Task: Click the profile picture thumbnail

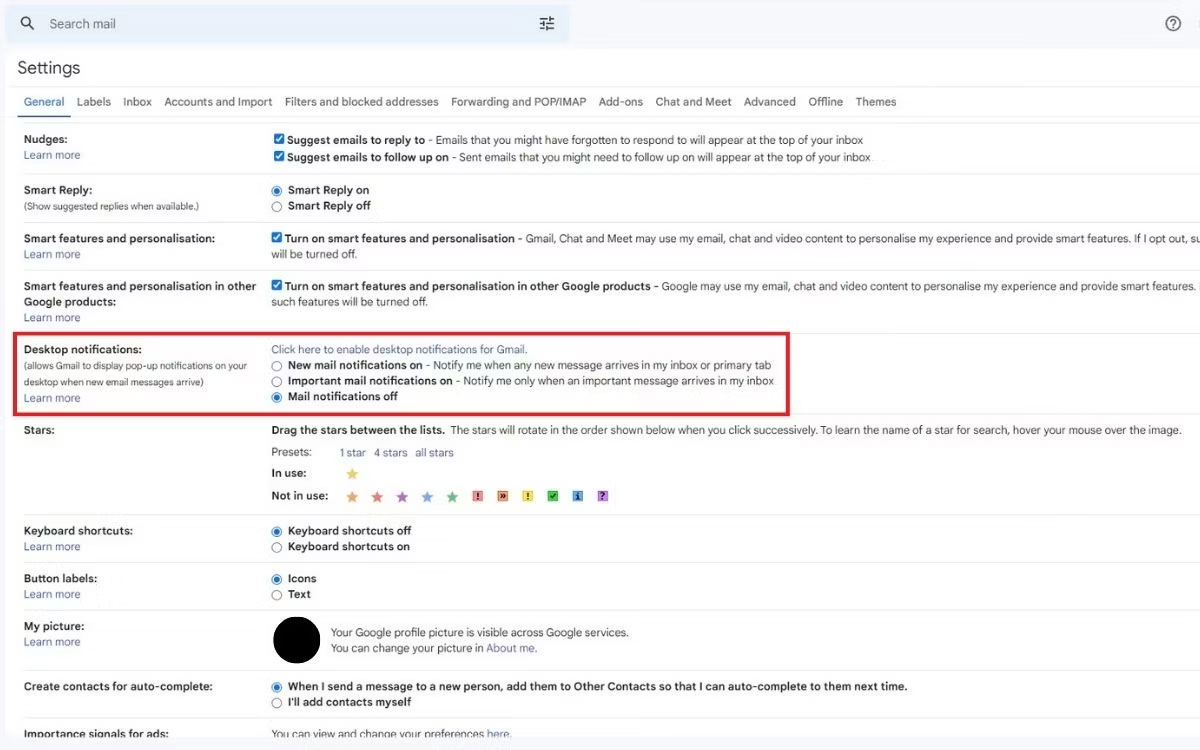Action: point(297,640)
